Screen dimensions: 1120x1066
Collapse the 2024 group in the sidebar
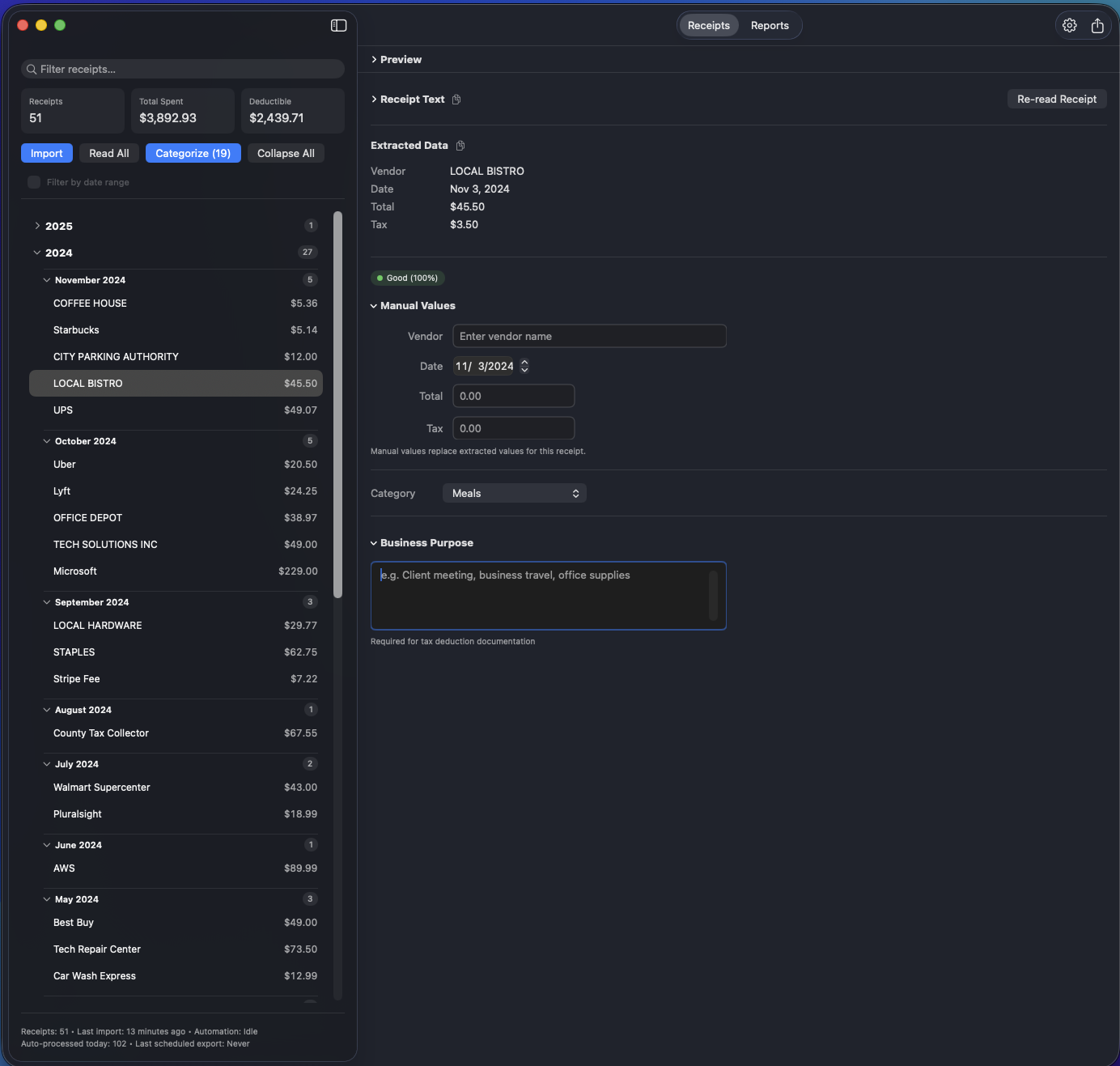tap(37, 253)
